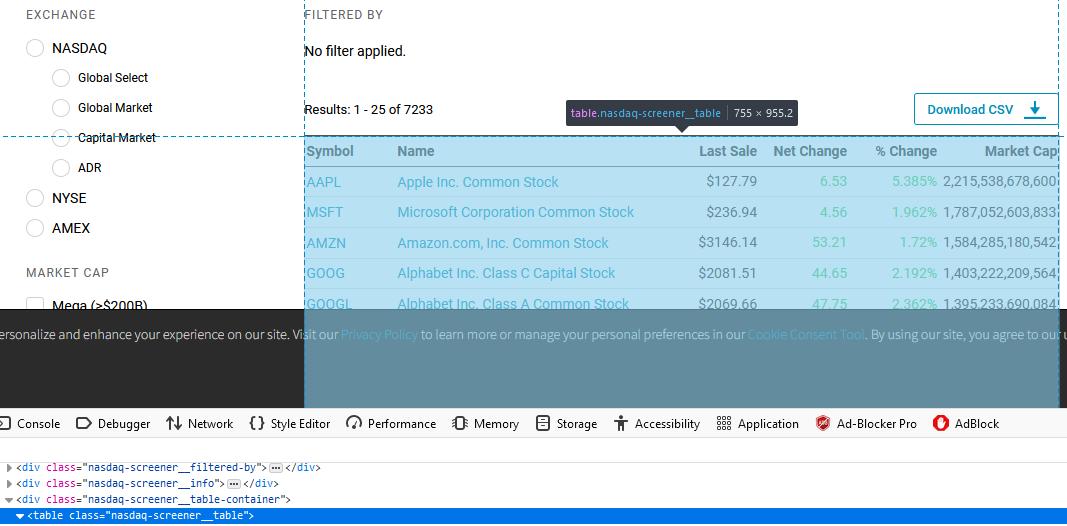Select the Global Market radio option
Screen dimensions: 1067x526
pos(61,108)
